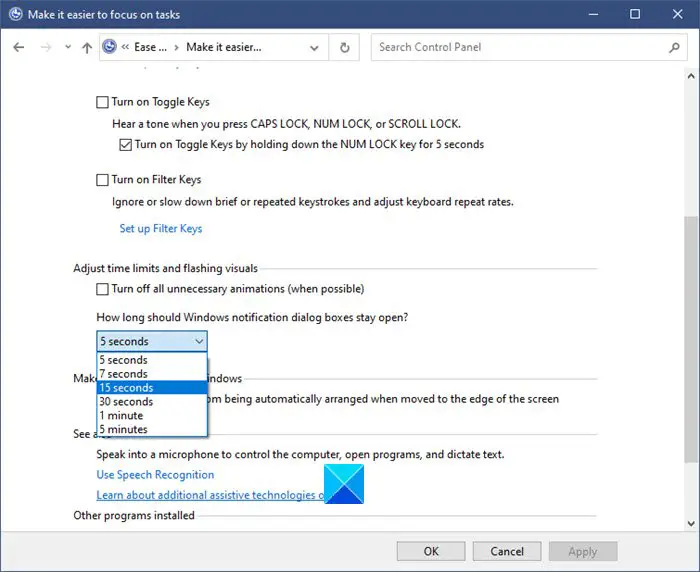
Task: Open the double-chevron breadcrumb overflow
Action: pos(125,47)
